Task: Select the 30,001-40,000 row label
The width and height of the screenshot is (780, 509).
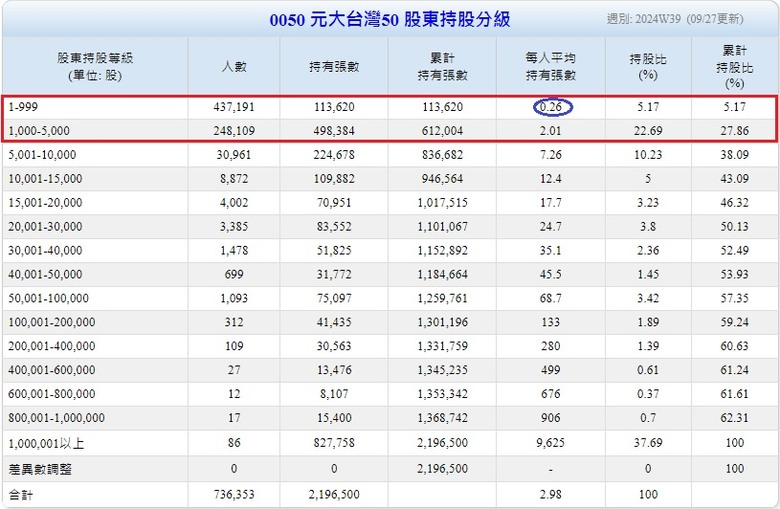Action: point(45,250)
